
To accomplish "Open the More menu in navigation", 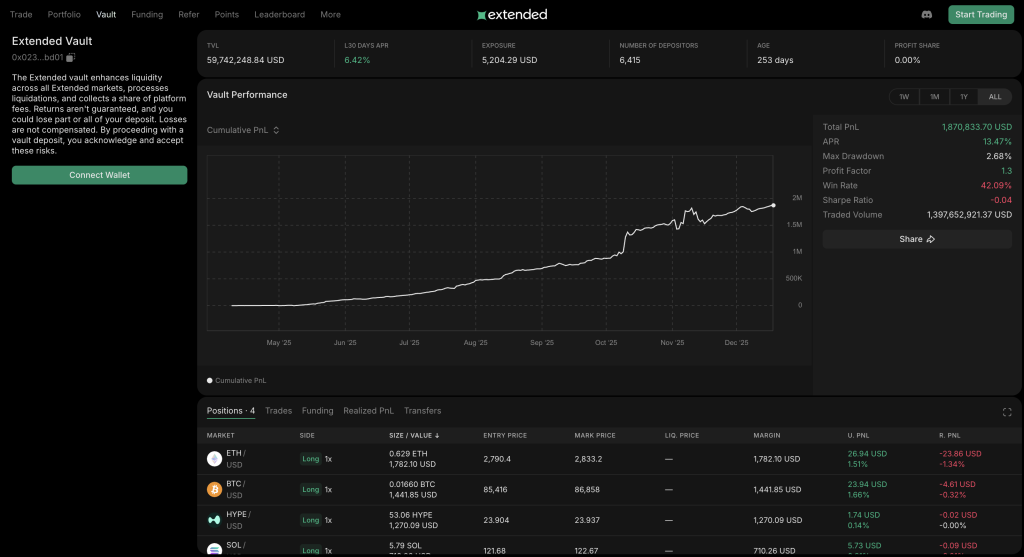I will (x=330, y=15).
